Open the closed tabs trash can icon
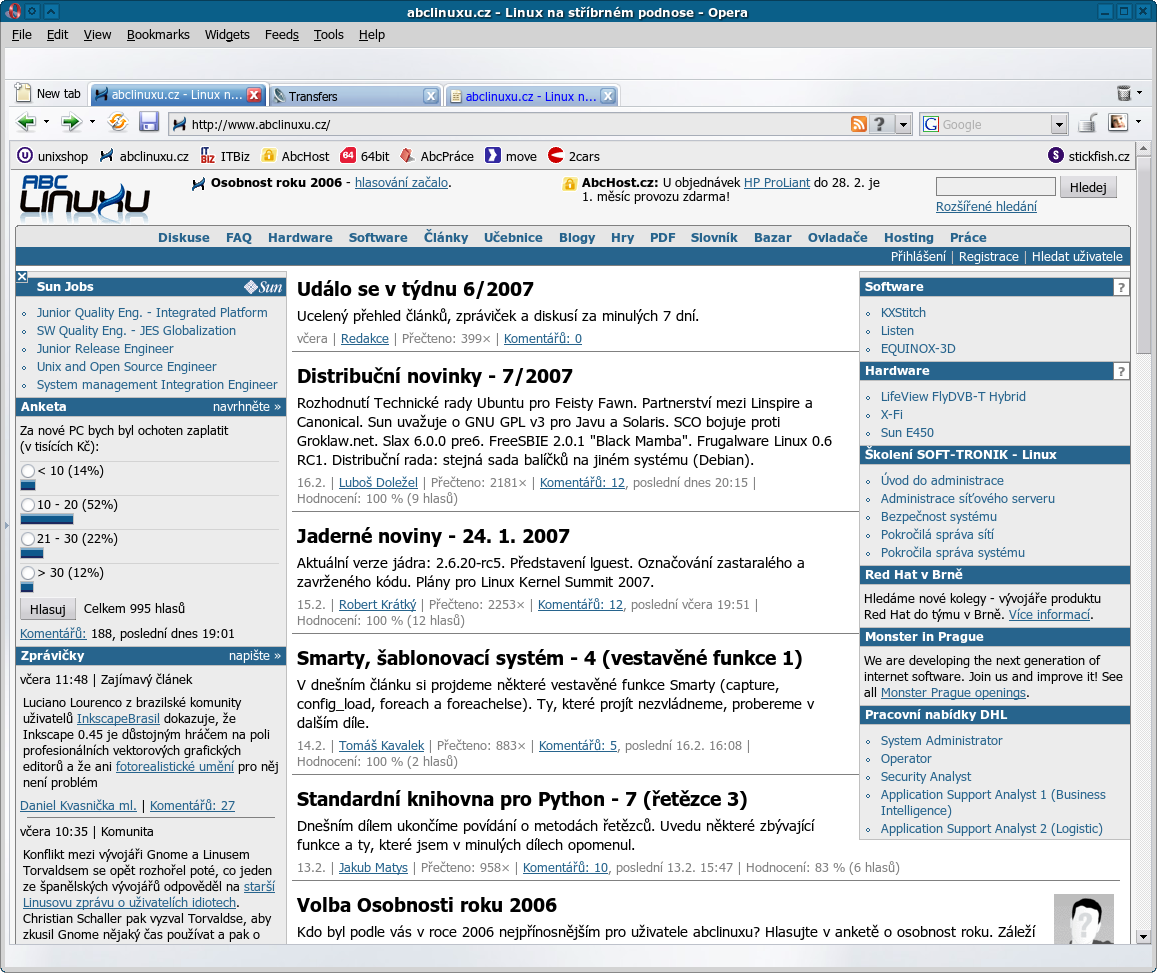This screenshot has height=973, width=1157. pyautogui.click(x=1124, y=93)
